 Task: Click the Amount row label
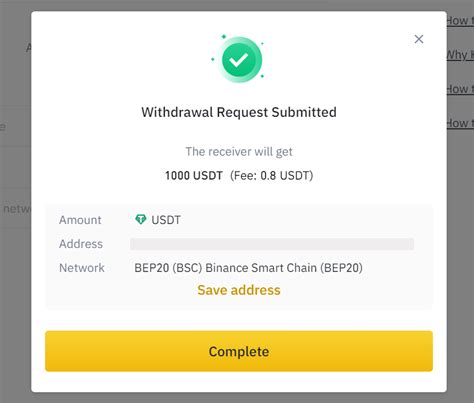(x=80, y=220)
